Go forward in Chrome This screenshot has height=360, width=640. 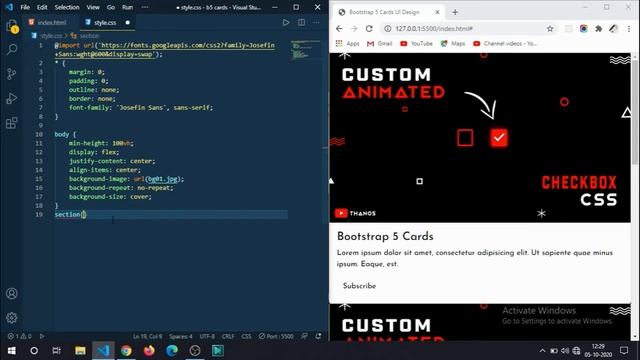[x=354, y=29]
